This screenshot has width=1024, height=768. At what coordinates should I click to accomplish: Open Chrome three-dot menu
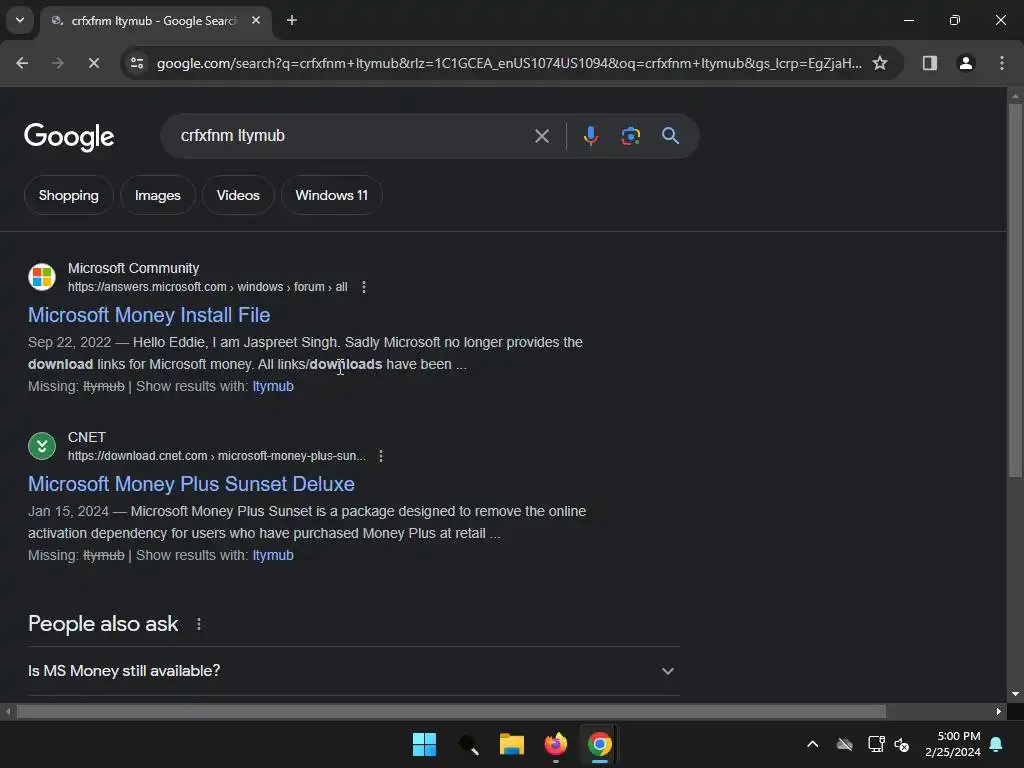(1002, 63)
